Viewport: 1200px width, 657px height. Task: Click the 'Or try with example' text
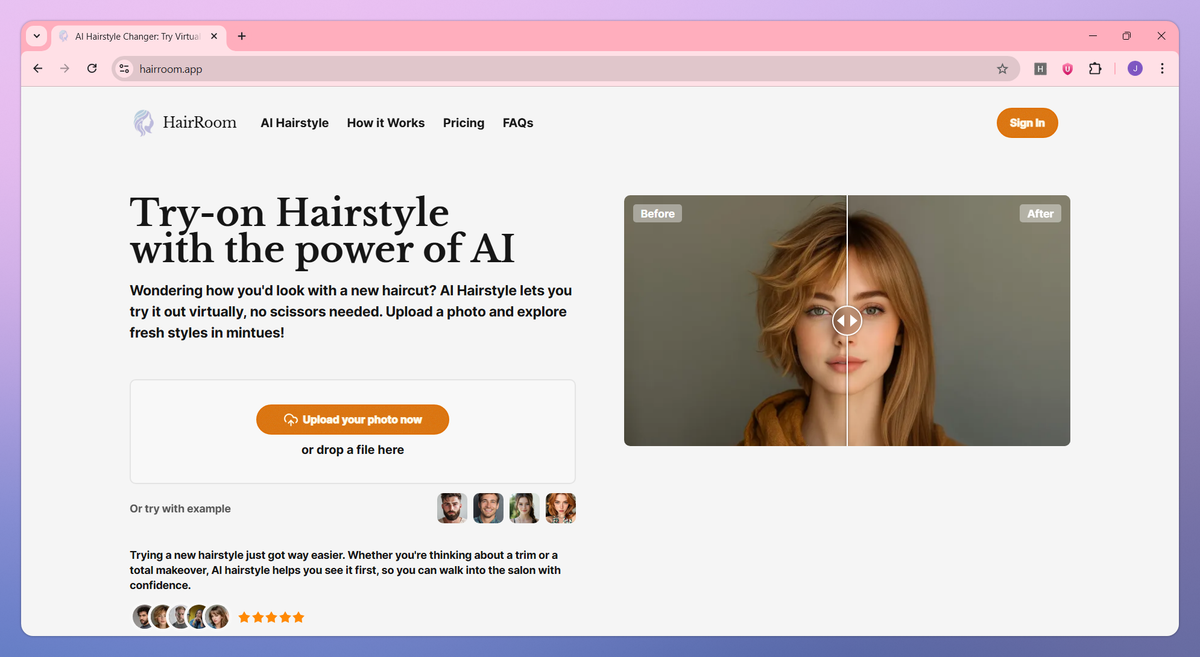180,509
